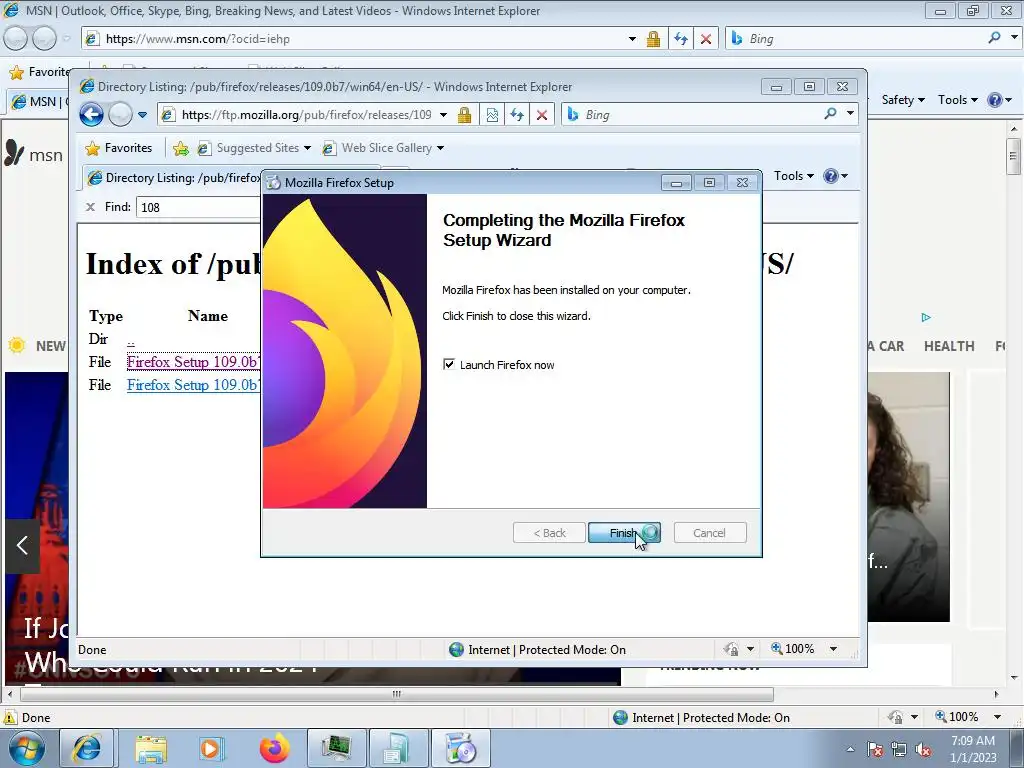Open Windows Start menu

(27, 748)
